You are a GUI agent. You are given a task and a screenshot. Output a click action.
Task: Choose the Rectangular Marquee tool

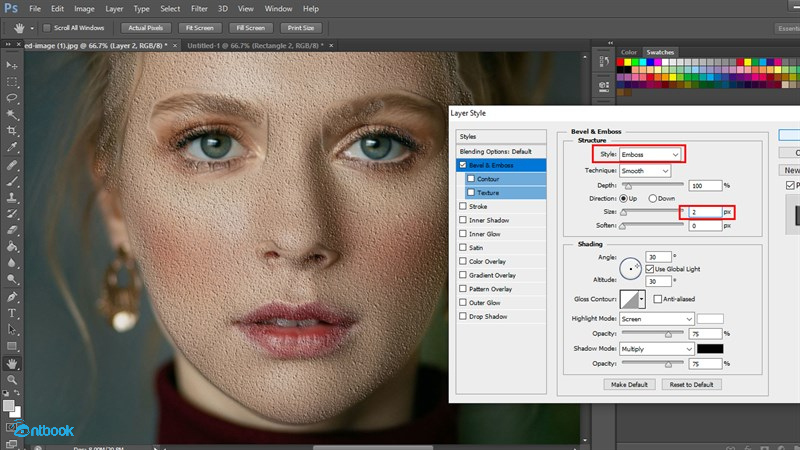pyautogui.click(x=12, y=80)
